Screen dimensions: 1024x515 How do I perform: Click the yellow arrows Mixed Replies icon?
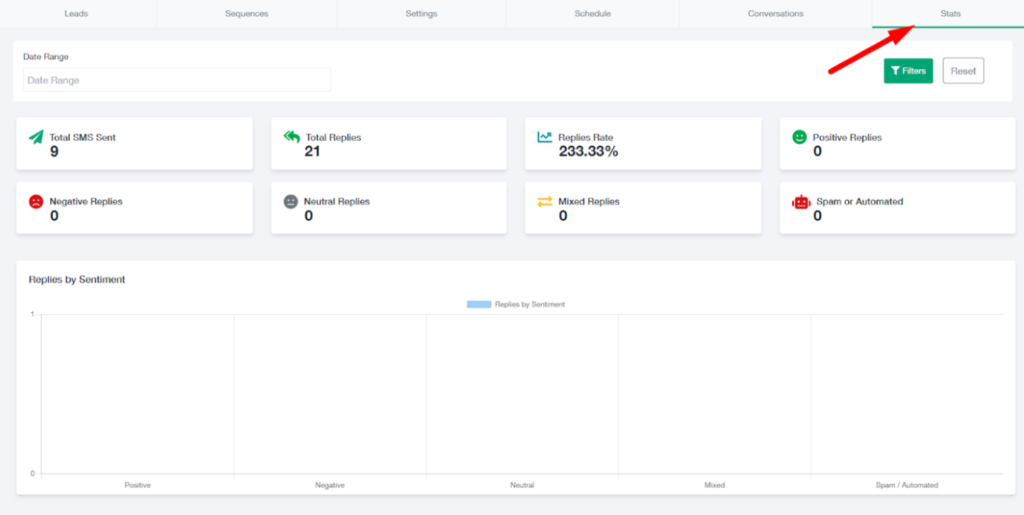pos(545,201)
